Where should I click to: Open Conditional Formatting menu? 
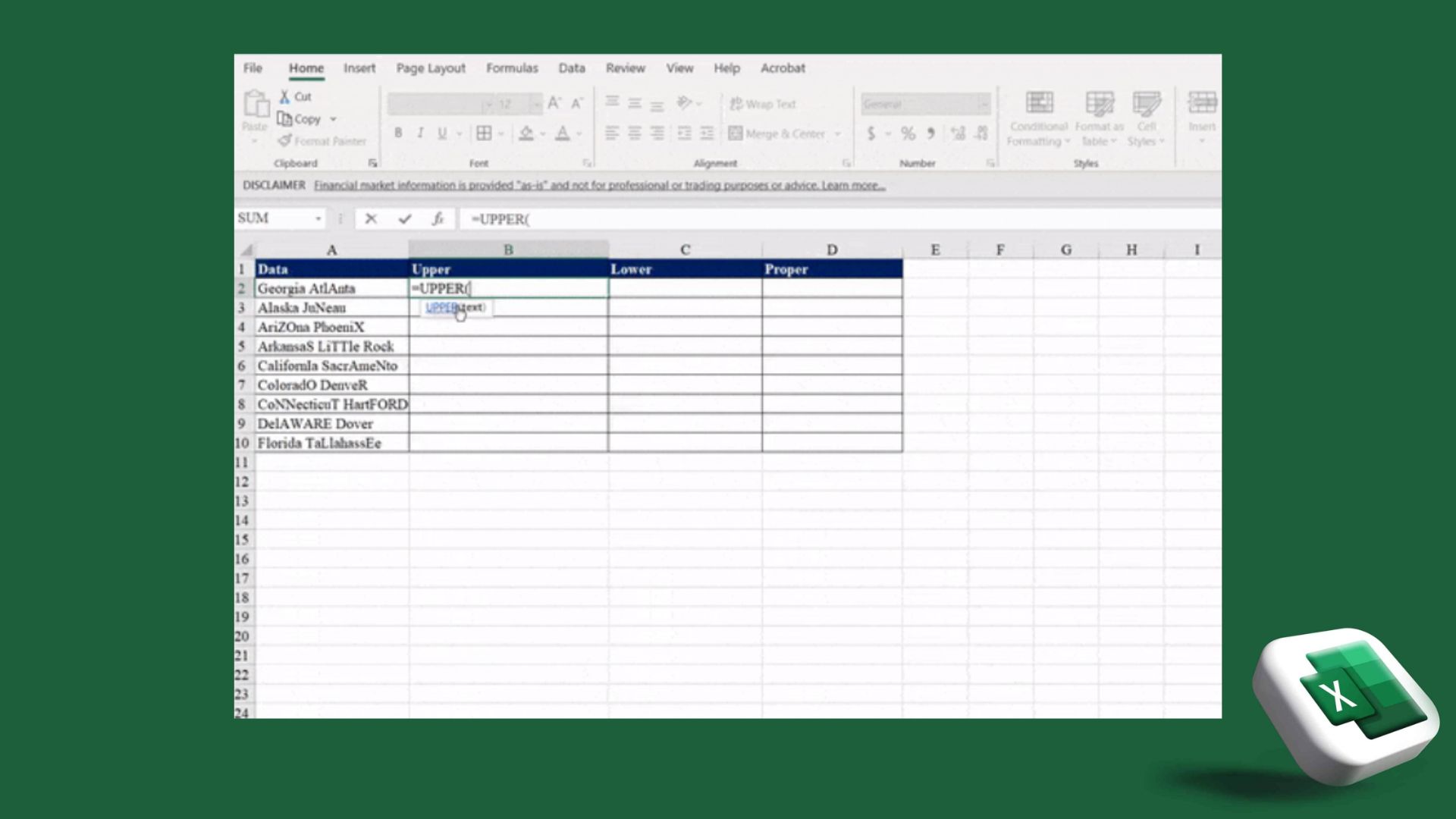[1039, 119]
